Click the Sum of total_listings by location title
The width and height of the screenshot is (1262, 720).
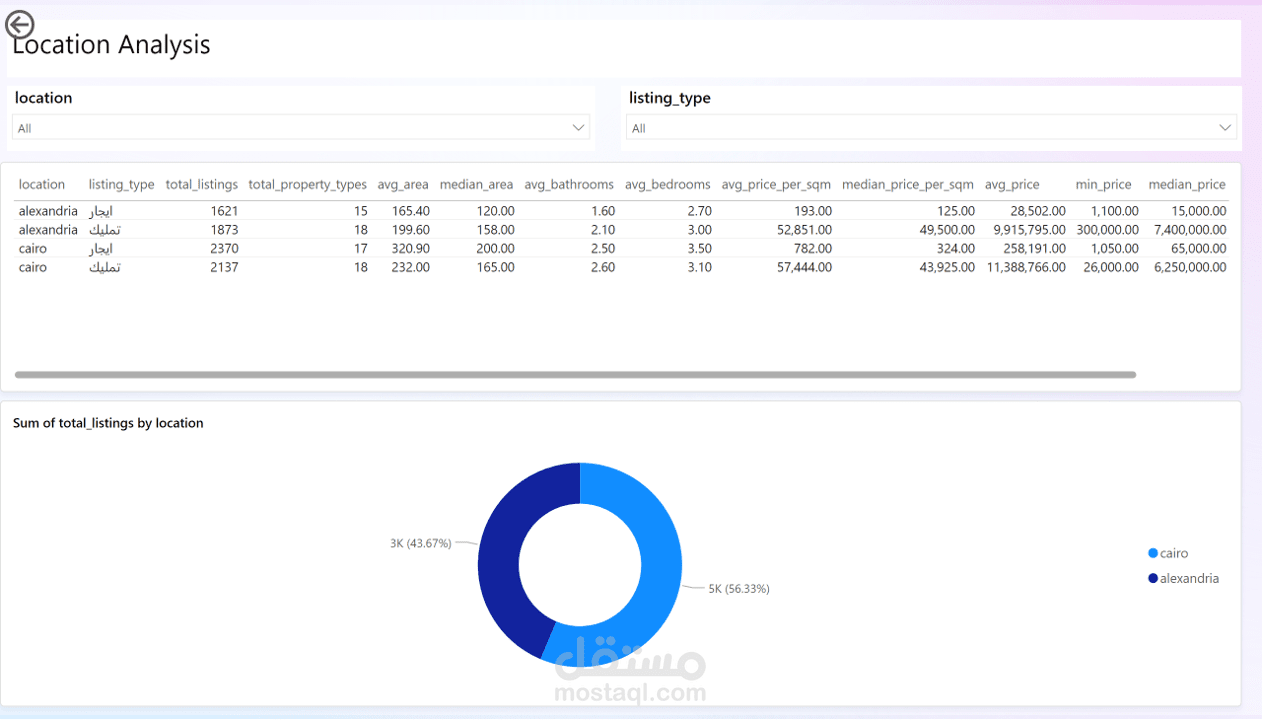point(108,423)
